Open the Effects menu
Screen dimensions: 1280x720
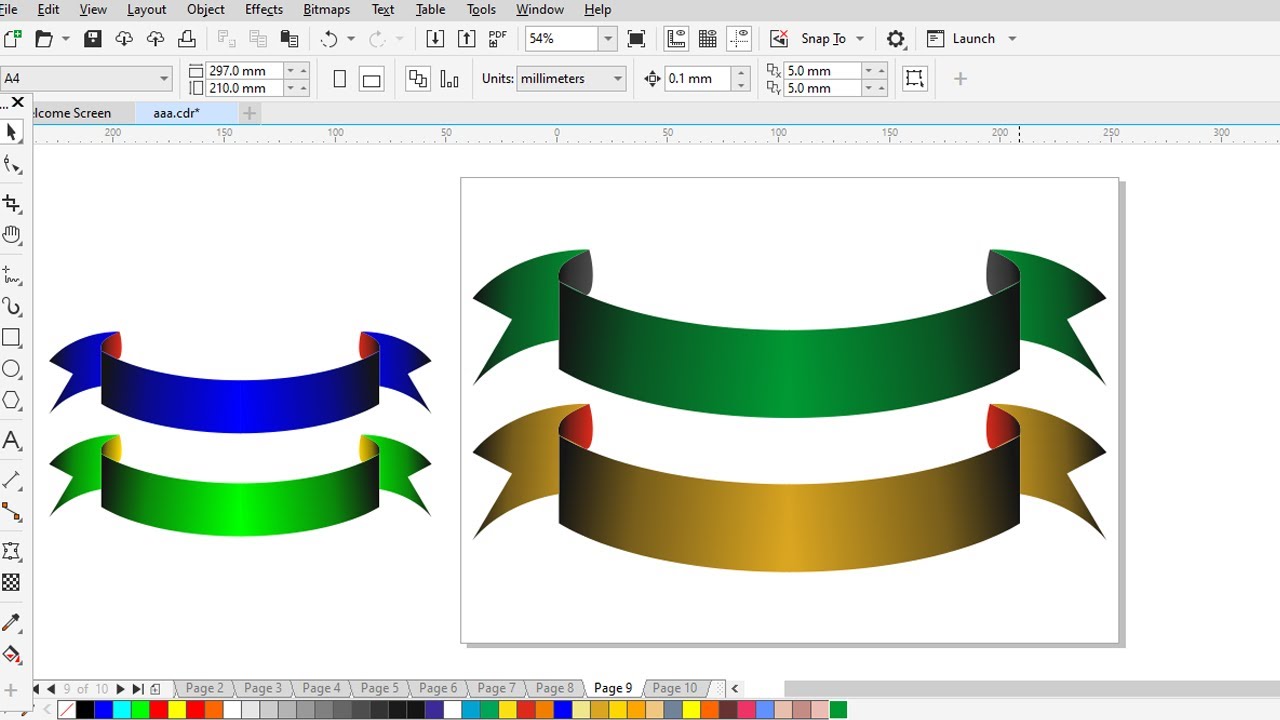click(x=264, y=9)
